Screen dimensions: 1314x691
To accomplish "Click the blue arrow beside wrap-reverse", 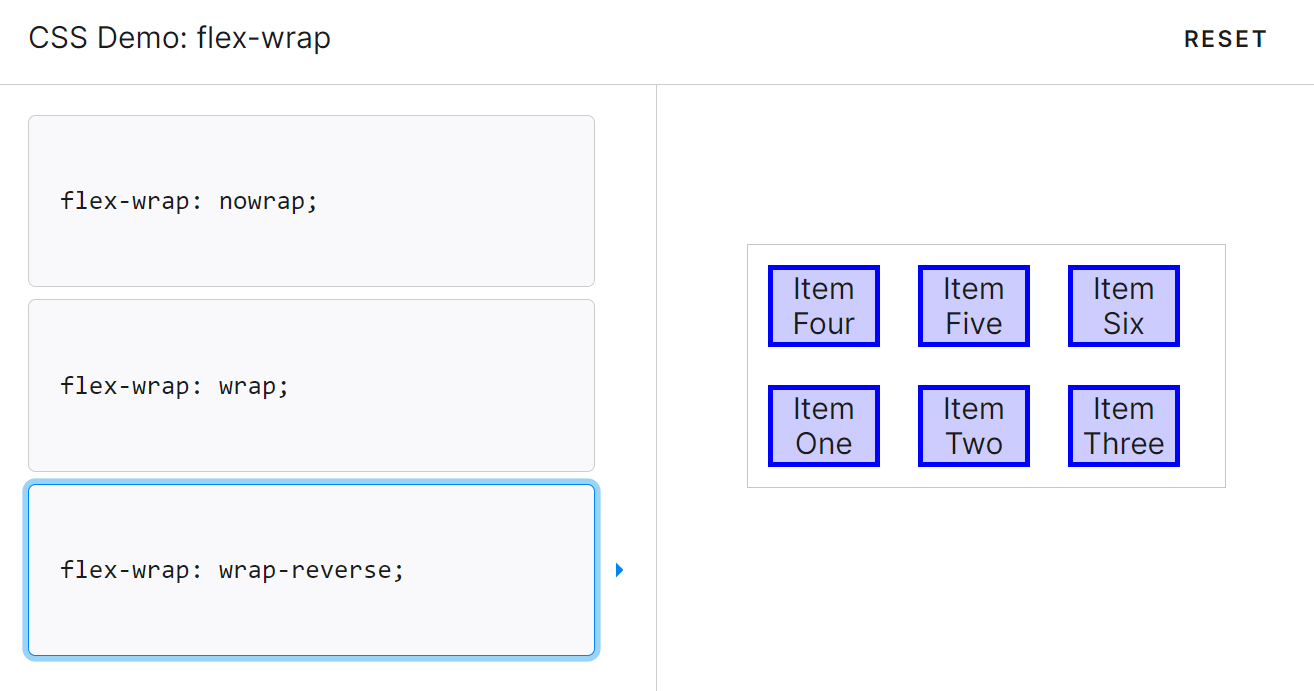I will pyautogui.click(x=620, y=570).
